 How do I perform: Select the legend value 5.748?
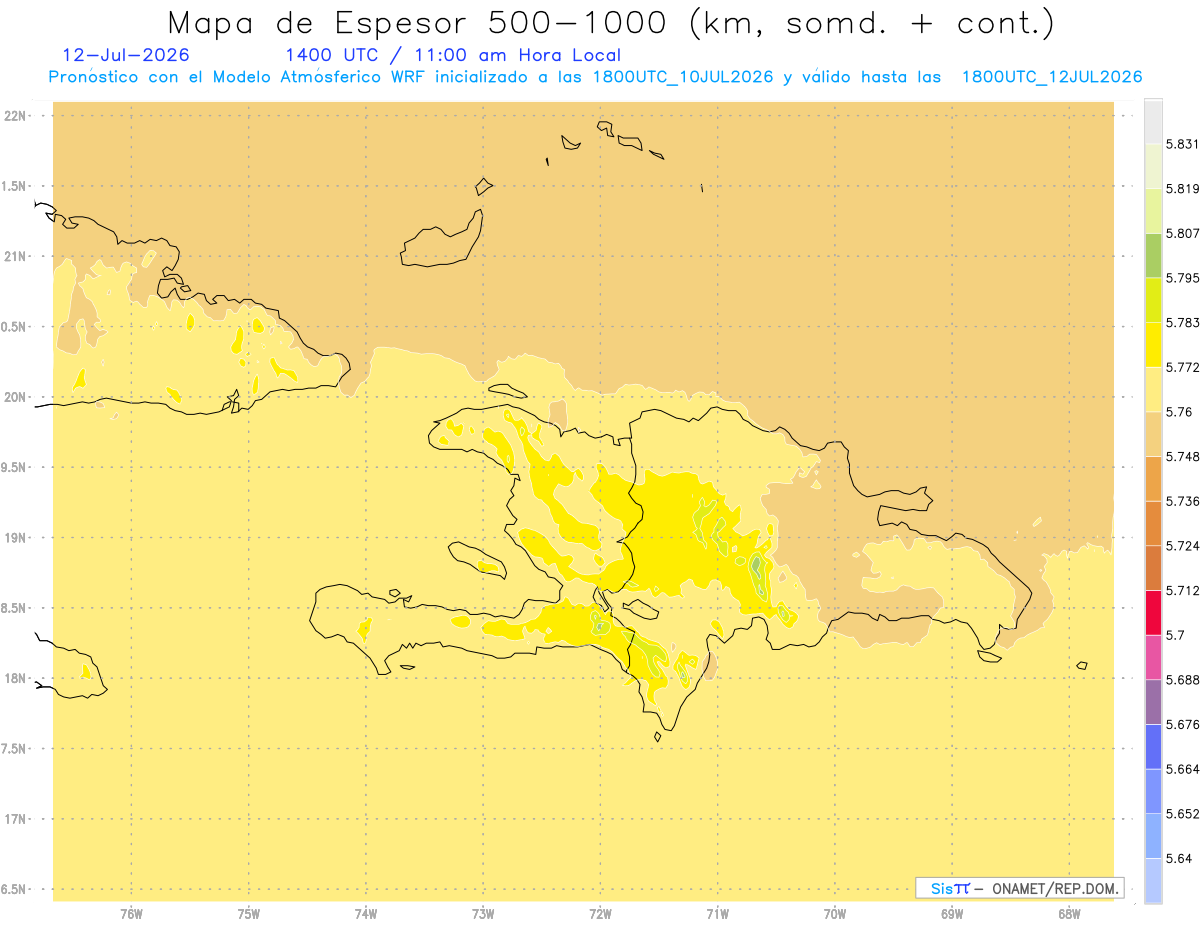coord(1182,457)
